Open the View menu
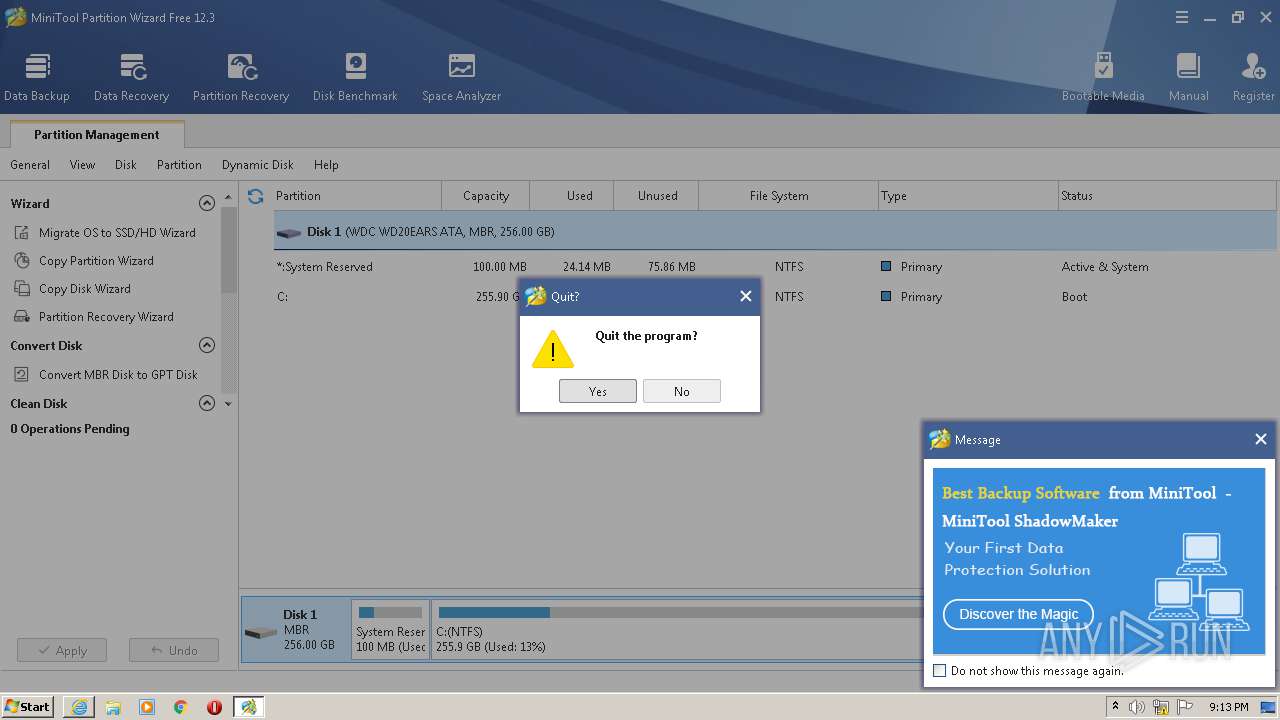Screen dimensions: 1280x720 [83, 165]
